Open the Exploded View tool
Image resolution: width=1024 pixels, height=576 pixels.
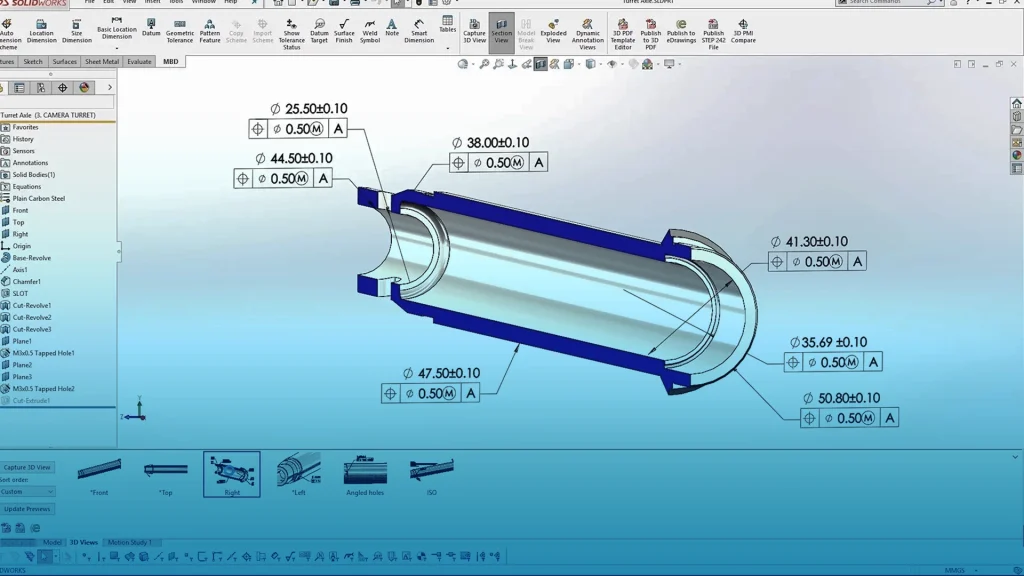553,30
